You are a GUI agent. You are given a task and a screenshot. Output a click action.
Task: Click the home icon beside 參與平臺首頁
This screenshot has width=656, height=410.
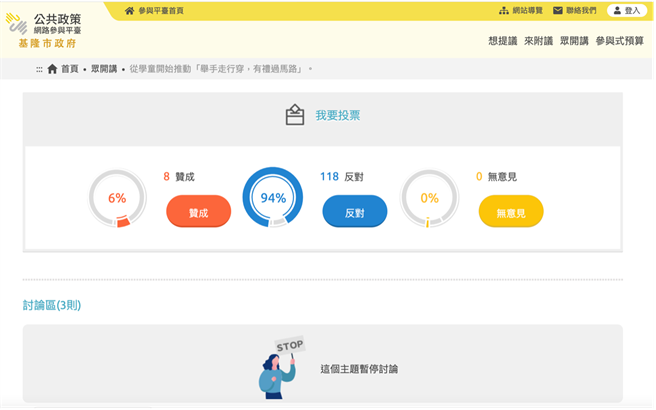(130, 11)
